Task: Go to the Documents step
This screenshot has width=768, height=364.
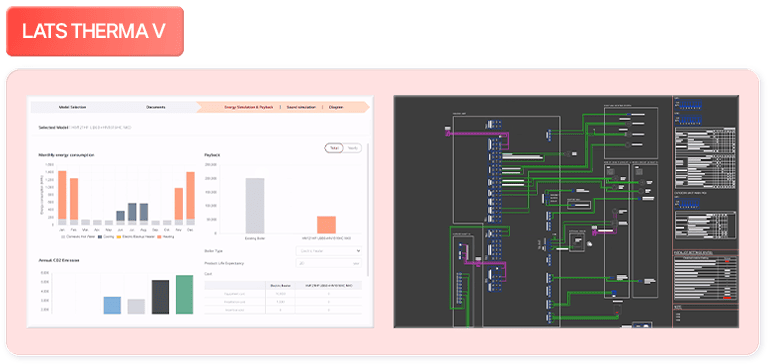Action: [x=156, y=107]
